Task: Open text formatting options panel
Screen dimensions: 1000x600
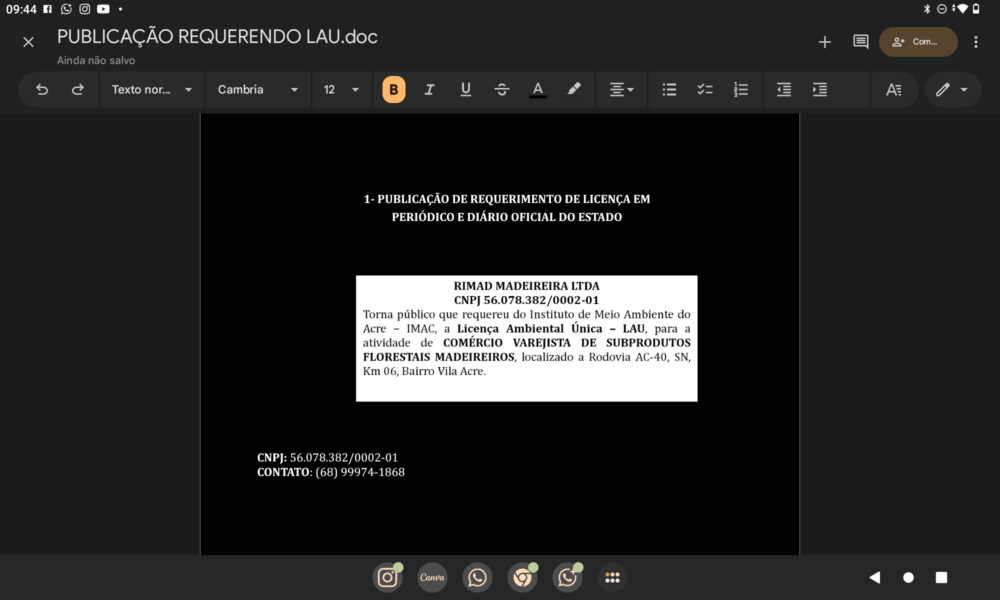Action: 894,90
